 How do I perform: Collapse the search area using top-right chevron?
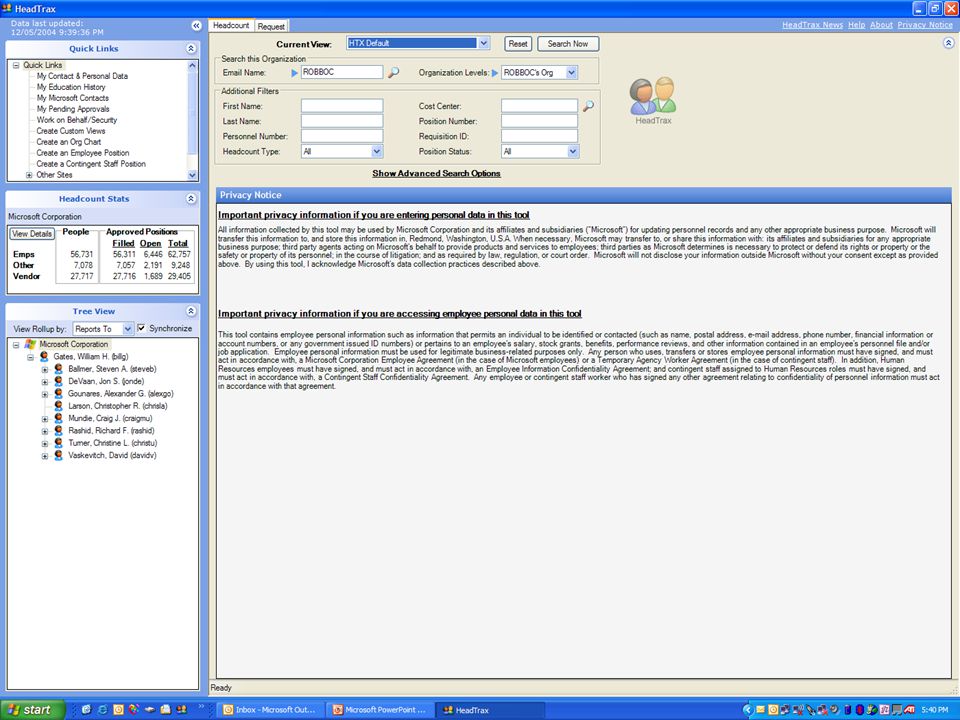[948, 43]
